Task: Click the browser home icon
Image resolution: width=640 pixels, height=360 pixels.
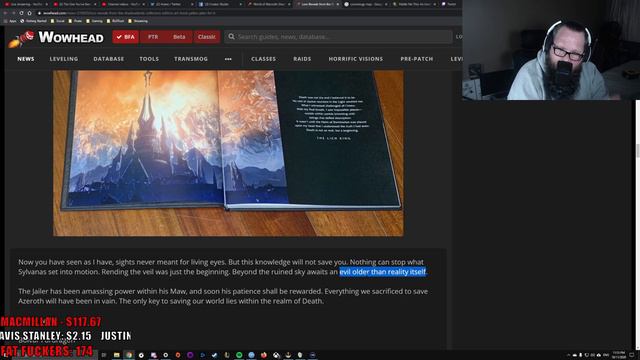Action: click(29, 13)
